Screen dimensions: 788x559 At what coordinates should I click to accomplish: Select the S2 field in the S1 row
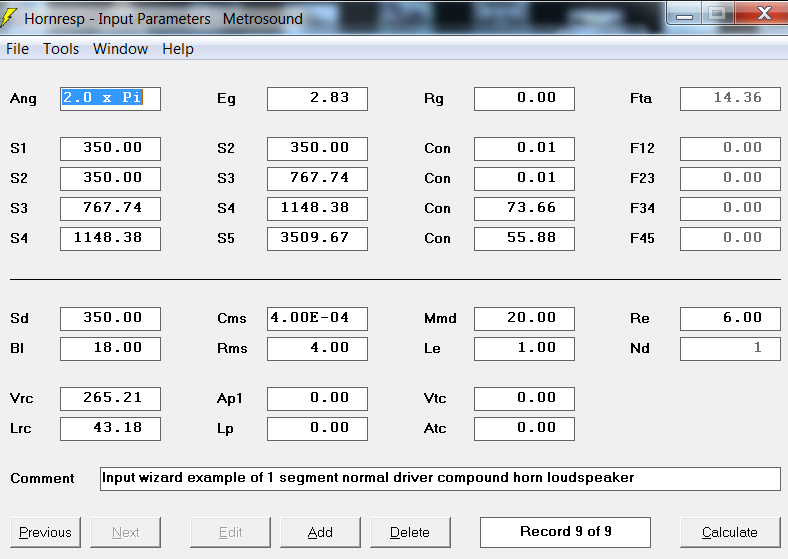coord(318,149)
